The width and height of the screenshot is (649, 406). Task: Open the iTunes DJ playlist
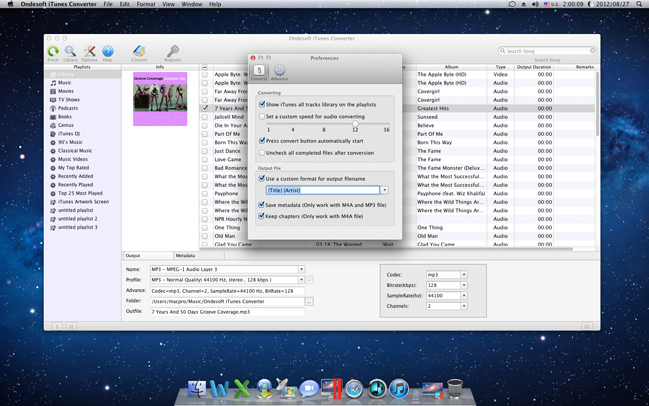coord(69,134)
